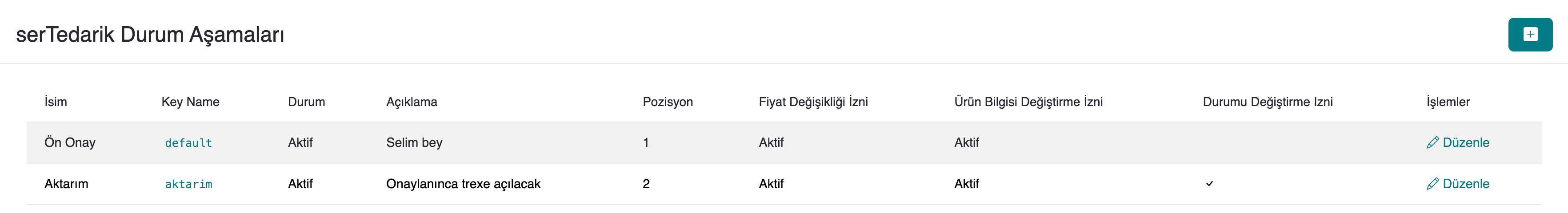Open the Düzenle link for Aktarım
This screenshot has height=213, width=1568.
[1465, 184]
